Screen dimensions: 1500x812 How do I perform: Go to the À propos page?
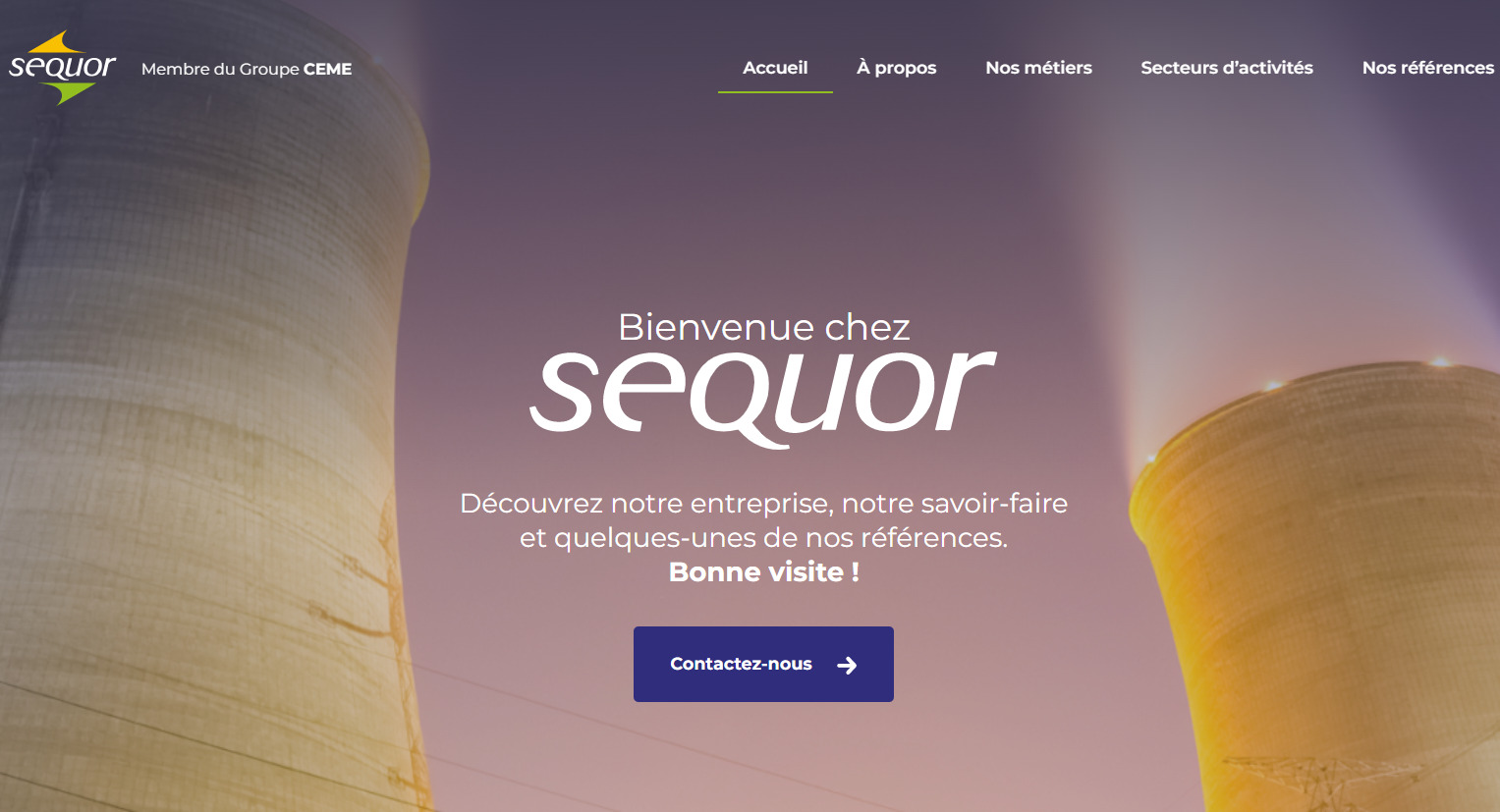pyautogui.click(x=896, y=68)
